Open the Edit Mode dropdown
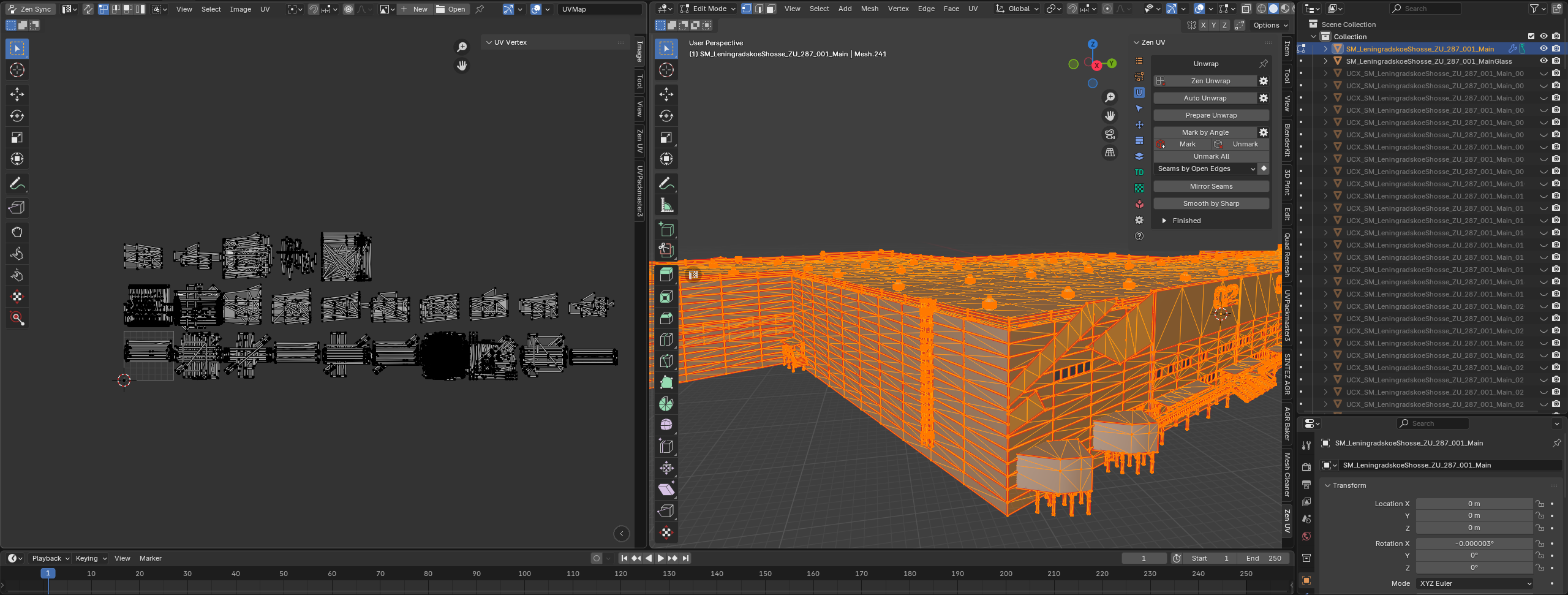The width and height of the screenshot is (1568, 595). (x=708, y=9)
